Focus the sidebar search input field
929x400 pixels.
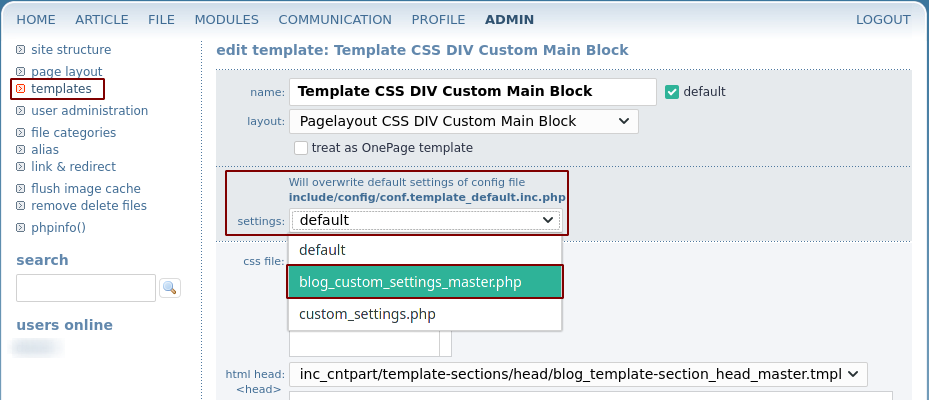coord(86,288)
